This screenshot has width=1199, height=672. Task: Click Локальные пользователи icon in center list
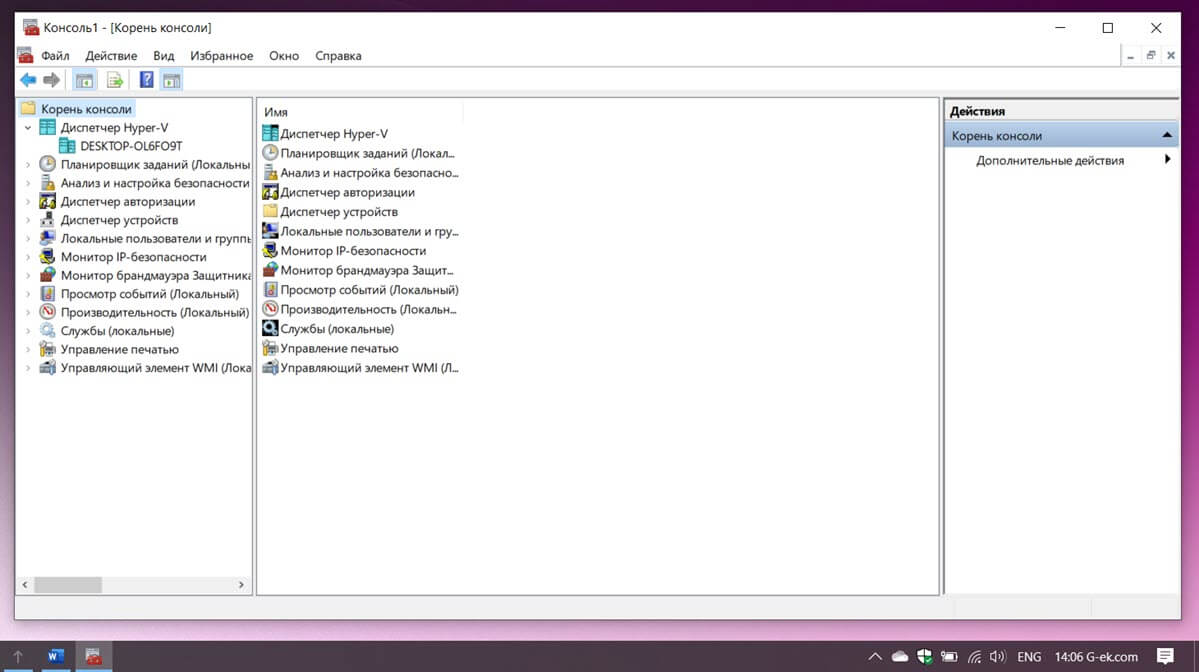coord(270,231)
